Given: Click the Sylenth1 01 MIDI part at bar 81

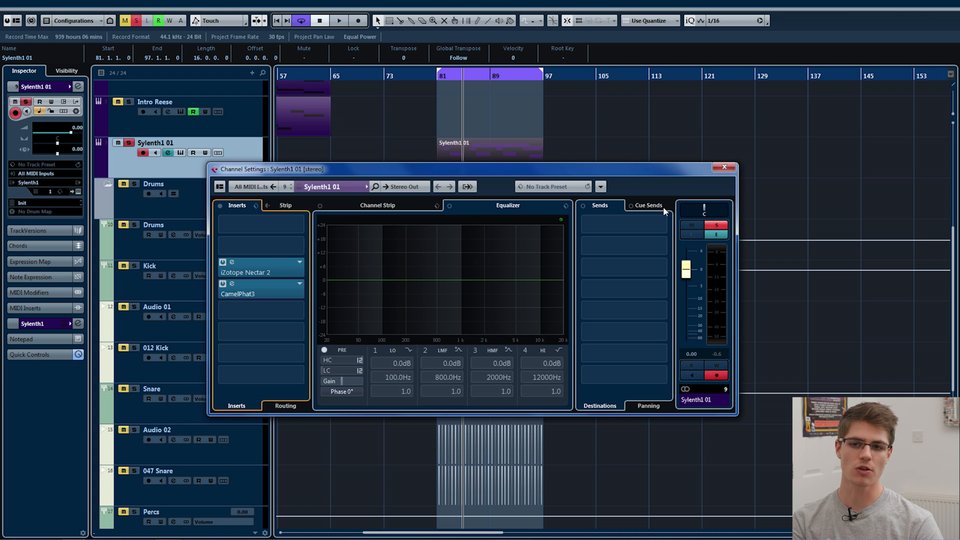Looking at the screenshot, I should click(490, 148).
